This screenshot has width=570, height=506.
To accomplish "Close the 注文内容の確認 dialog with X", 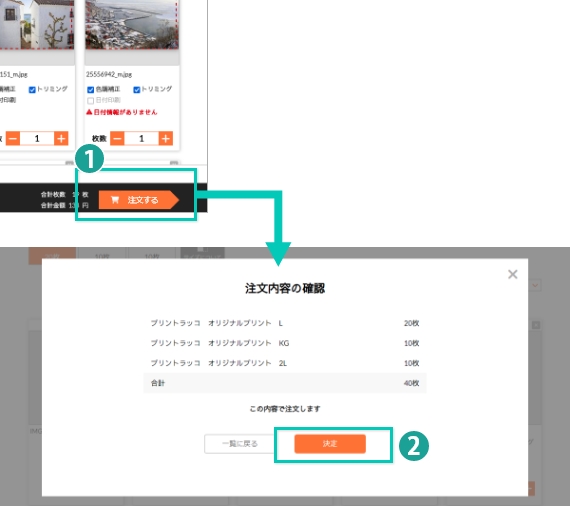I will 513,274.
